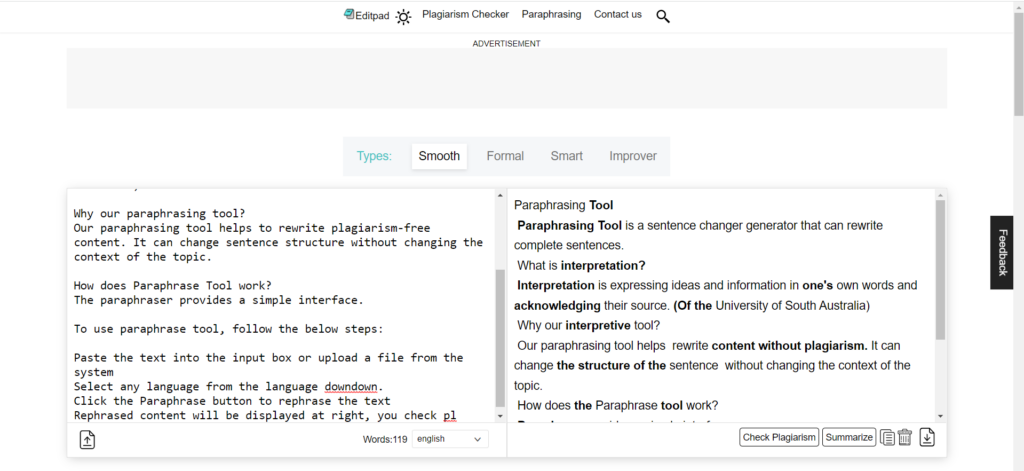1024x471 pixels.
Task: Click "How does Paraphrase Tool work?" input line
Action: (172, 285)
